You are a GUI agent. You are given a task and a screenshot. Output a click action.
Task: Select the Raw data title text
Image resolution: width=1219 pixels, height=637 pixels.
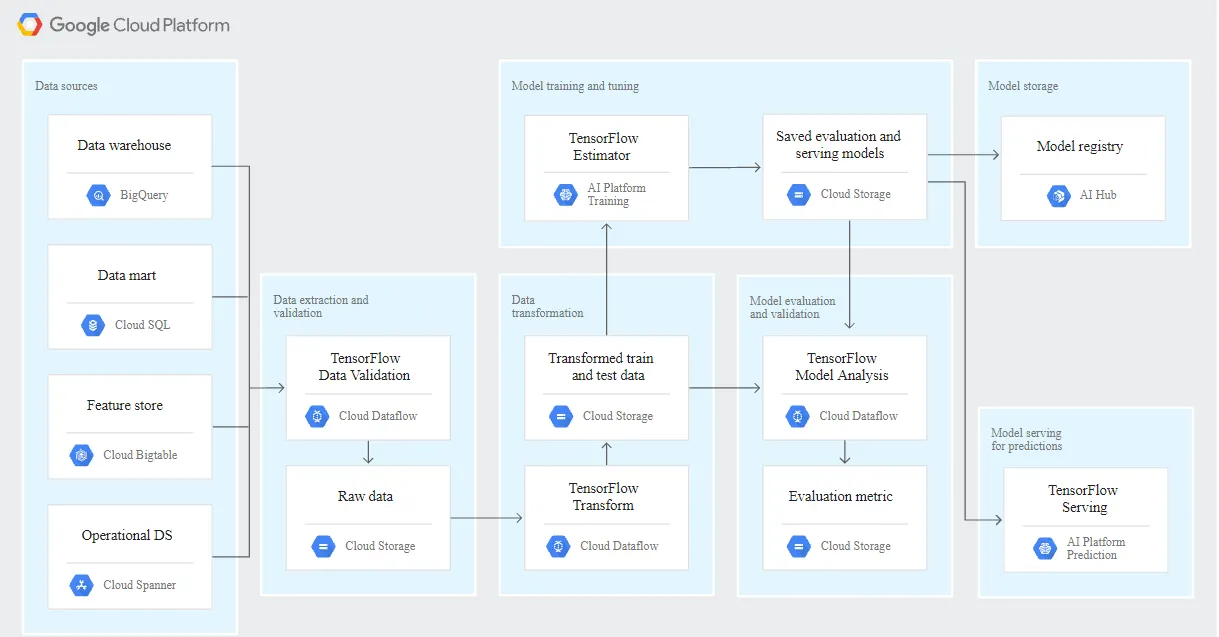click(x=365, y=497)
